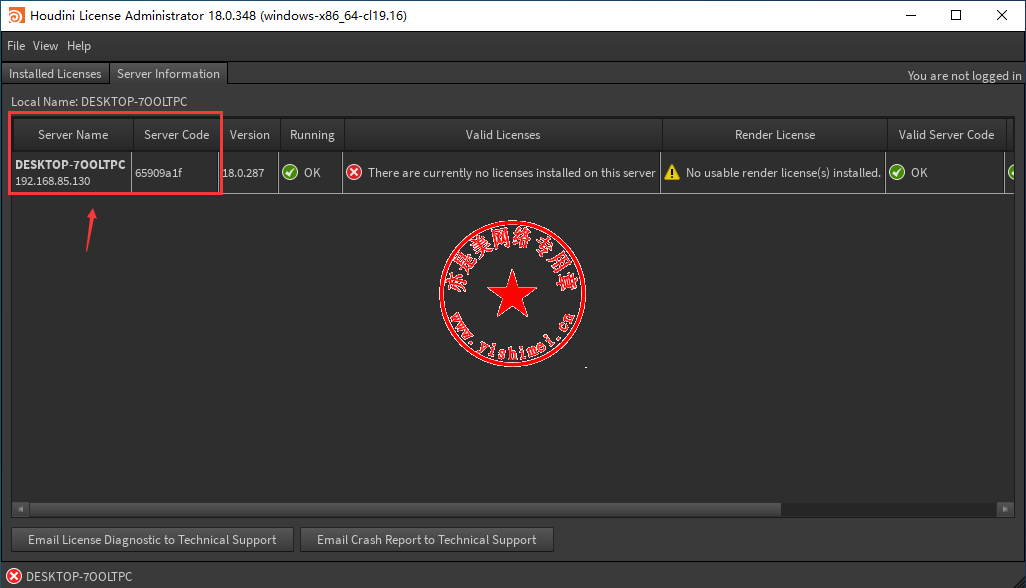The height and width of the screenshot is (588, 1026).
Task: Click Email License Diagnostic to Technical Support
Action: coord(152,540)
